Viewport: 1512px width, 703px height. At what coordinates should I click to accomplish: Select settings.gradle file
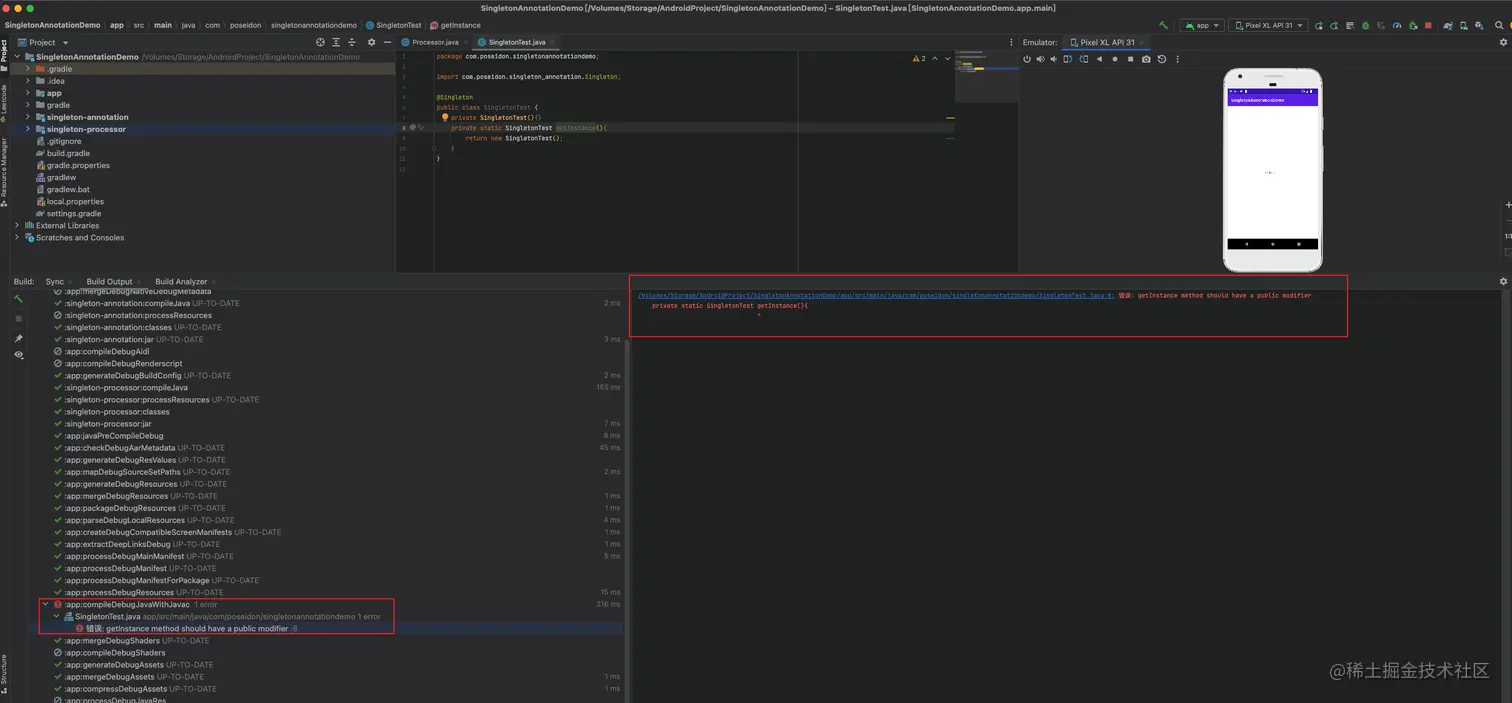74,213
